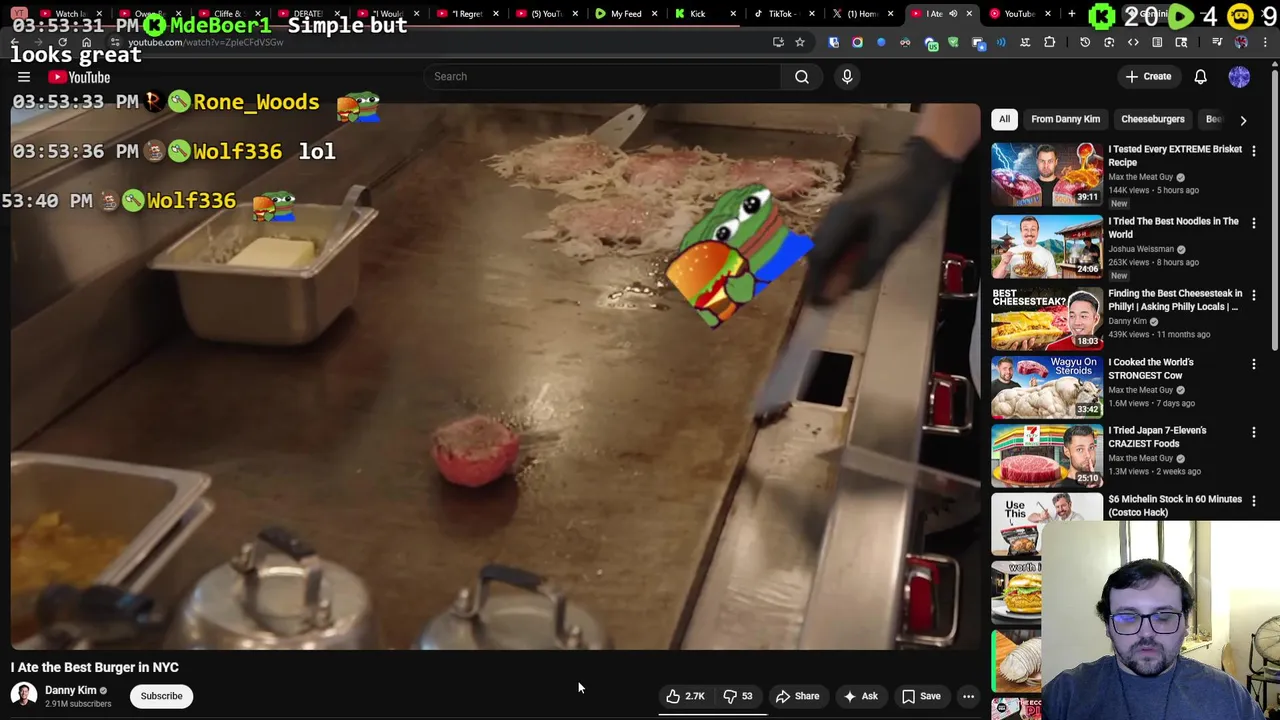Select the From Danny Kim chip
The image size is (1280, 720).
click(1065, 119)
